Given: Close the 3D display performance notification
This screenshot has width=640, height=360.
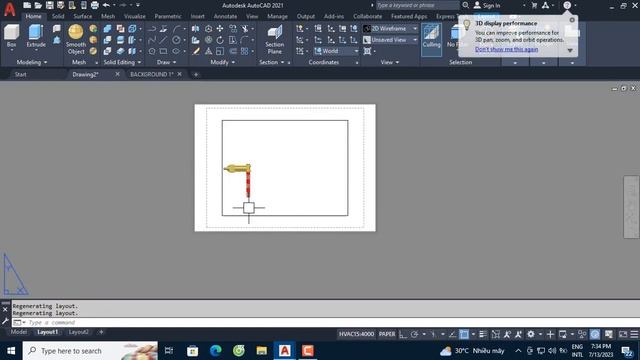Looking at the screenshot, I should [x=572, y=20].
